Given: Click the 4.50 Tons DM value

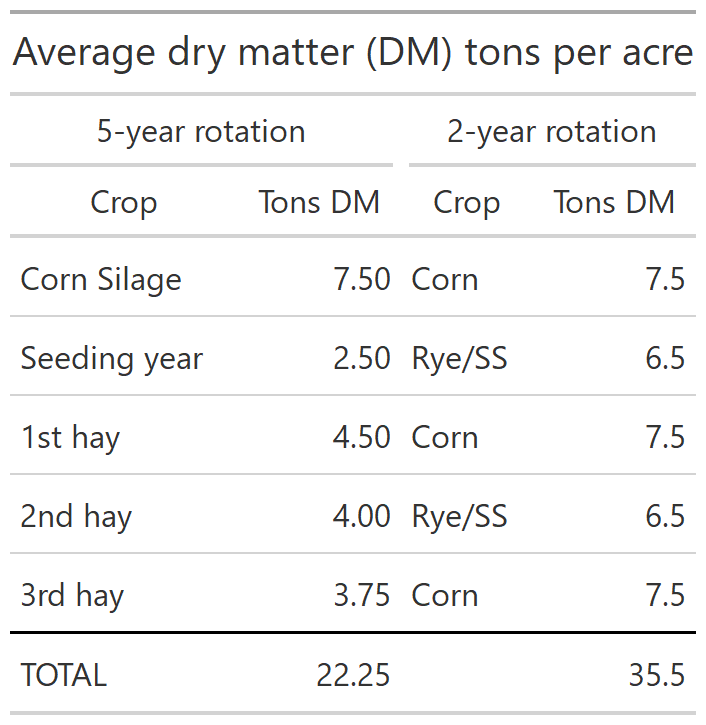Looking at the screenshot, I should click(x=362, y=437).
